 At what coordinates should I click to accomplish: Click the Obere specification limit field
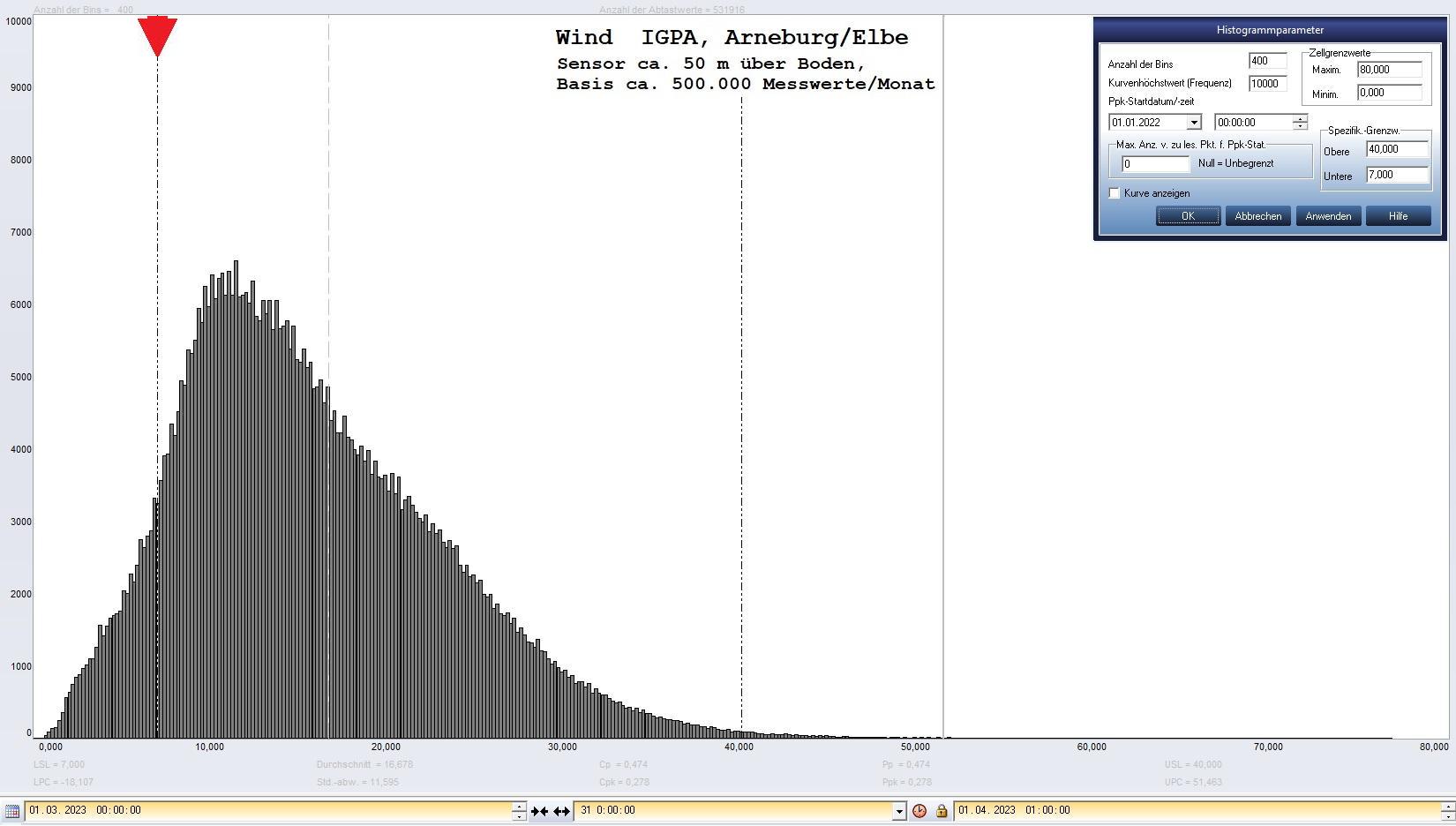1396,149
